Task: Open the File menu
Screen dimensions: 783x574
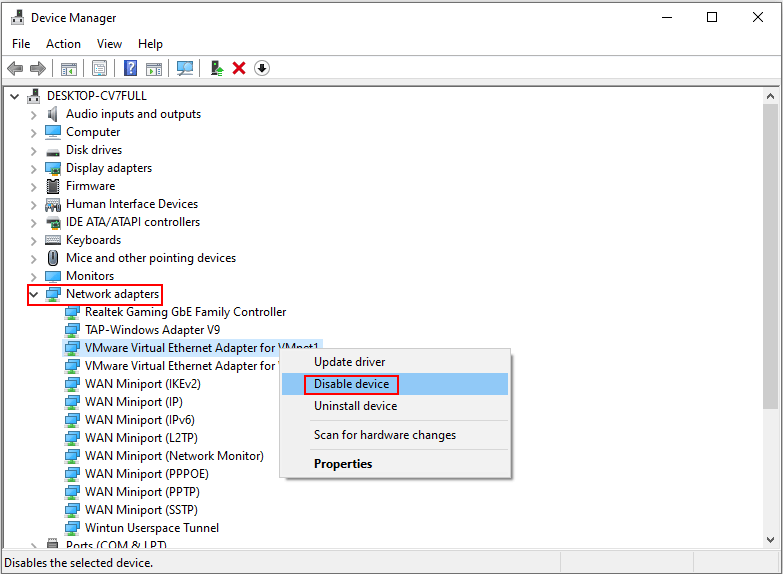Action: [x=21, y=44]
